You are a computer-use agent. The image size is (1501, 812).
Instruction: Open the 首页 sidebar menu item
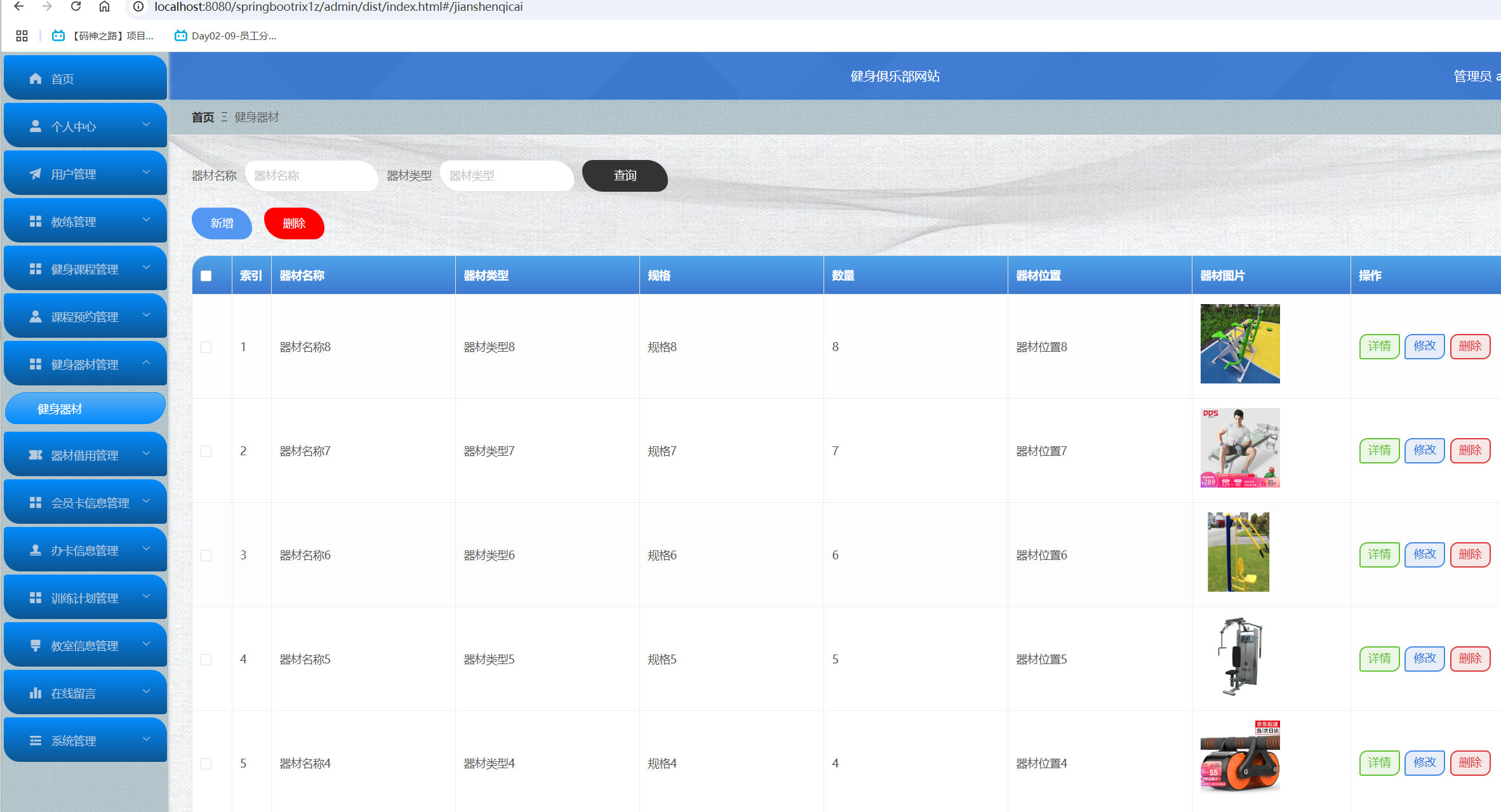pyautogui.click(x=85, y=77)
